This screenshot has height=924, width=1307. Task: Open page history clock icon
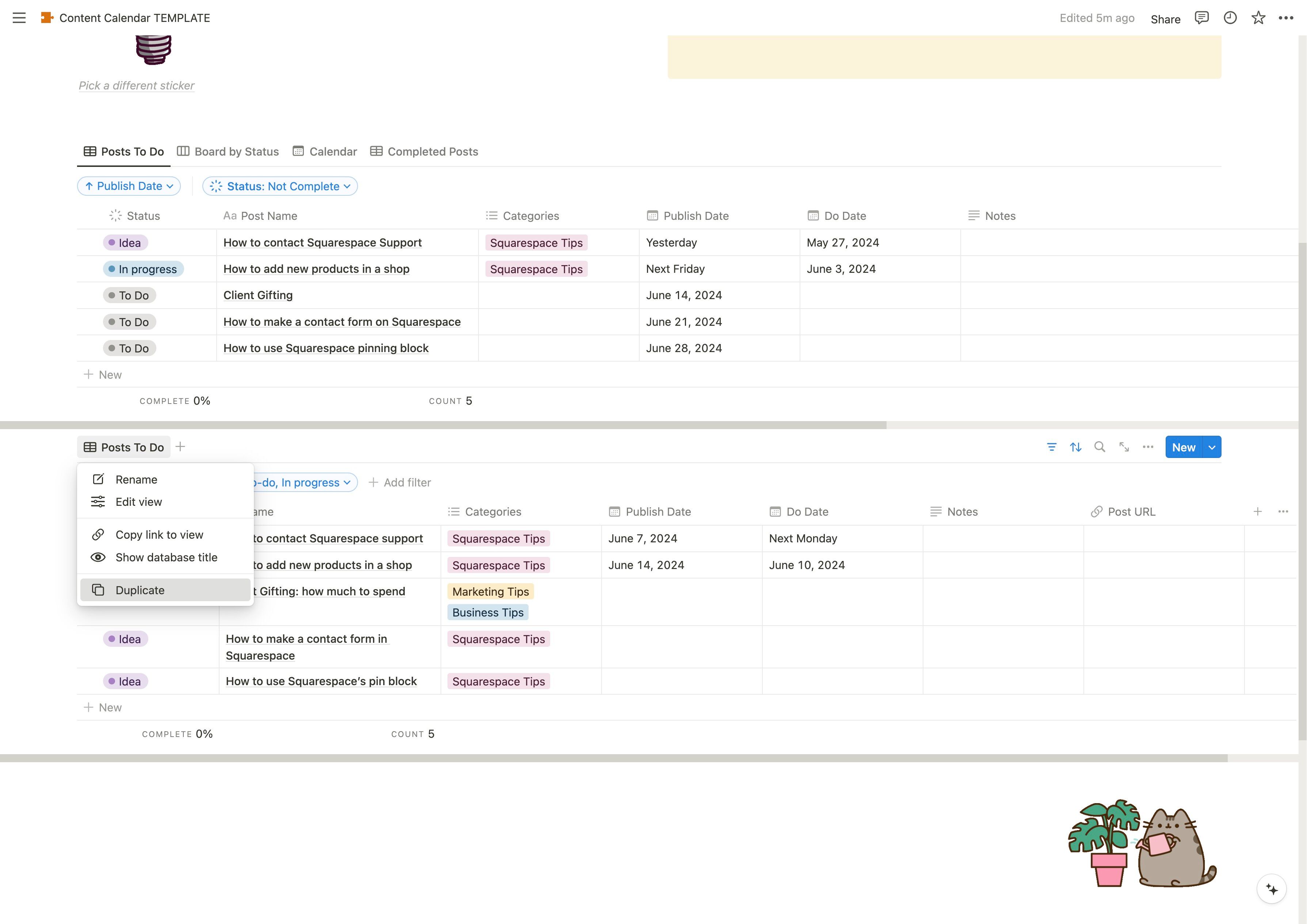point(1230,18)
